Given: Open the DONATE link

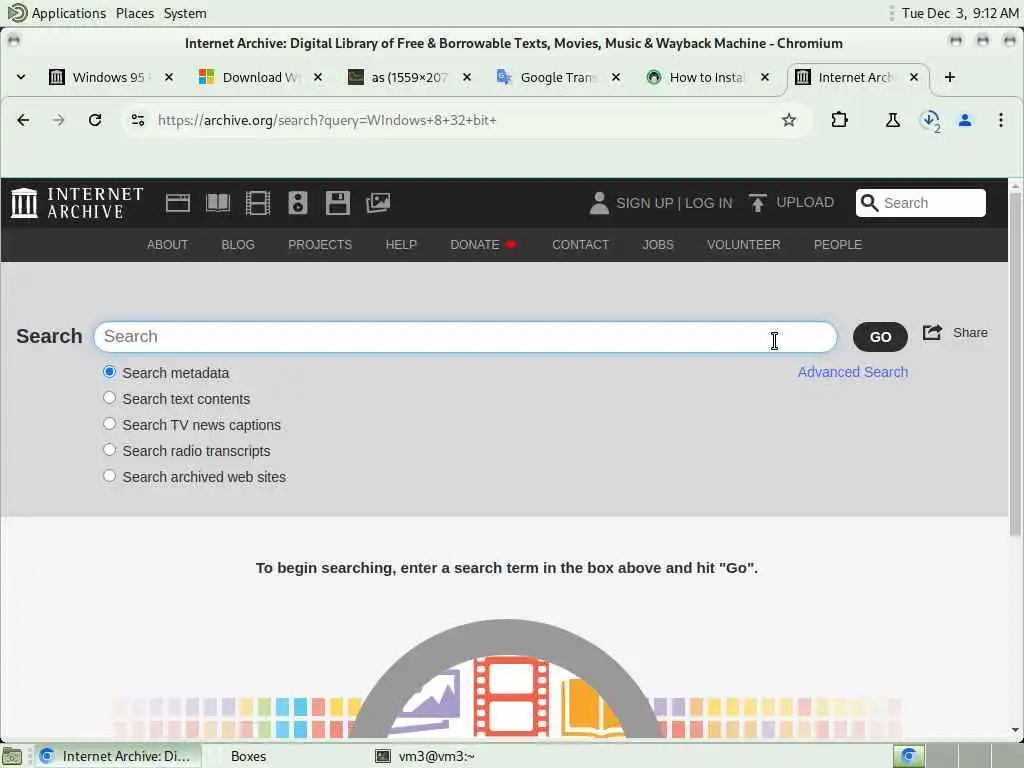Looking at the screenshot, I should click(483, 245).
